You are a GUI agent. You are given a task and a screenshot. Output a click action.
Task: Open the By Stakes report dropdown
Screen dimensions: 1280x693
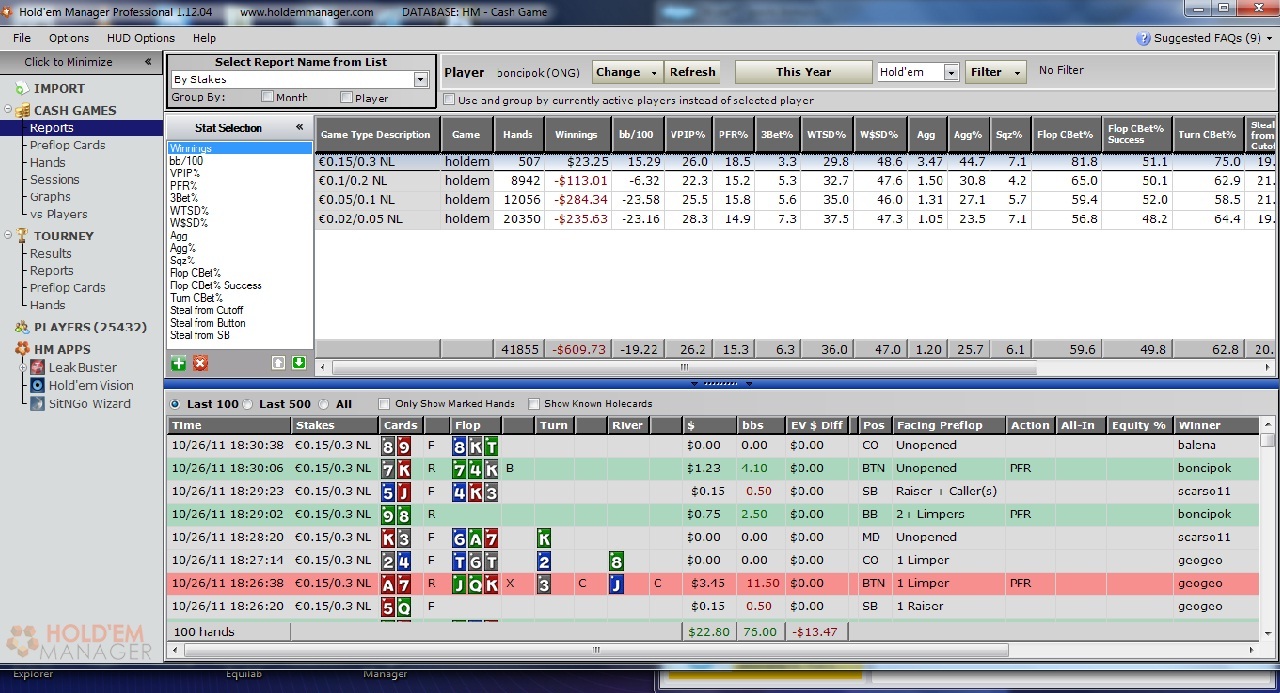pos(420,80)
